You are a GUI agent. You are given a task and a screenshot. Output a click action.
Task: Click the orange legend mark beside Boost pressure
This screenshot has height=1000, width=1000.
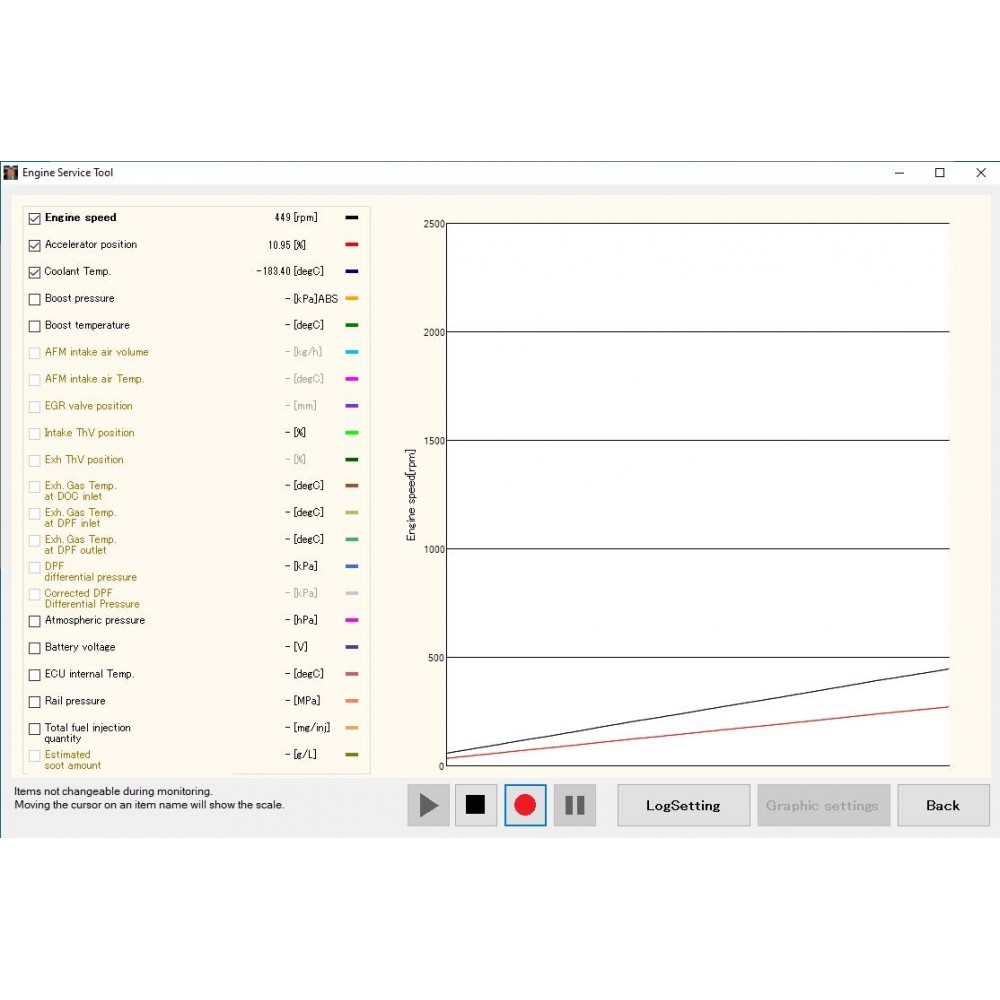point(350,298)
